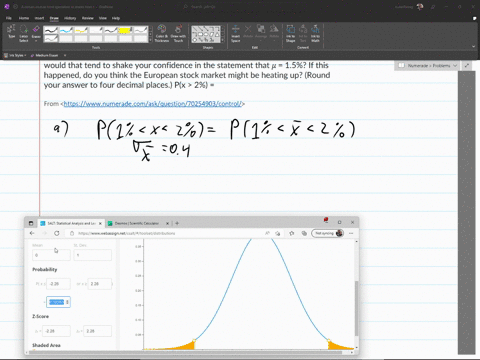Open the browser Favorites icon
This screenshot has width=480, height=360.
(292, 233)
